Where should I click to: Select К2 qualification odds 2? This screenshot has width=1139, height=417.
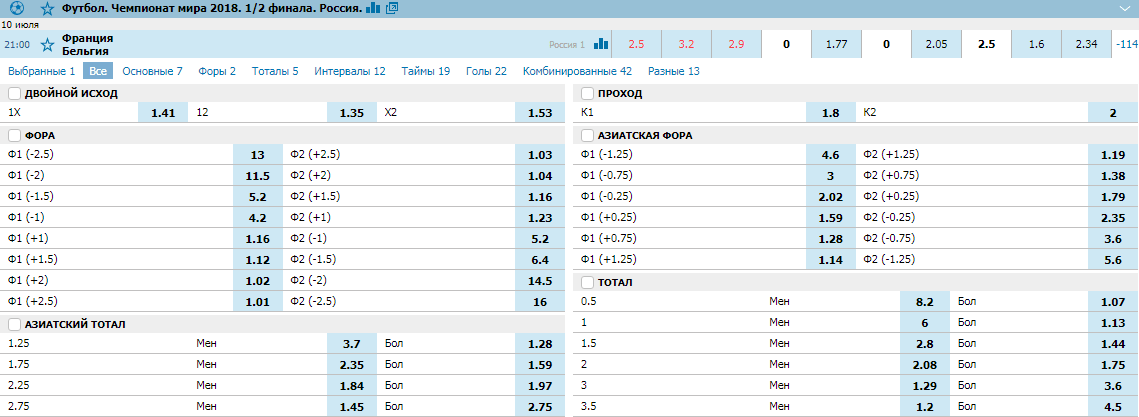[x=1114, y=113]
